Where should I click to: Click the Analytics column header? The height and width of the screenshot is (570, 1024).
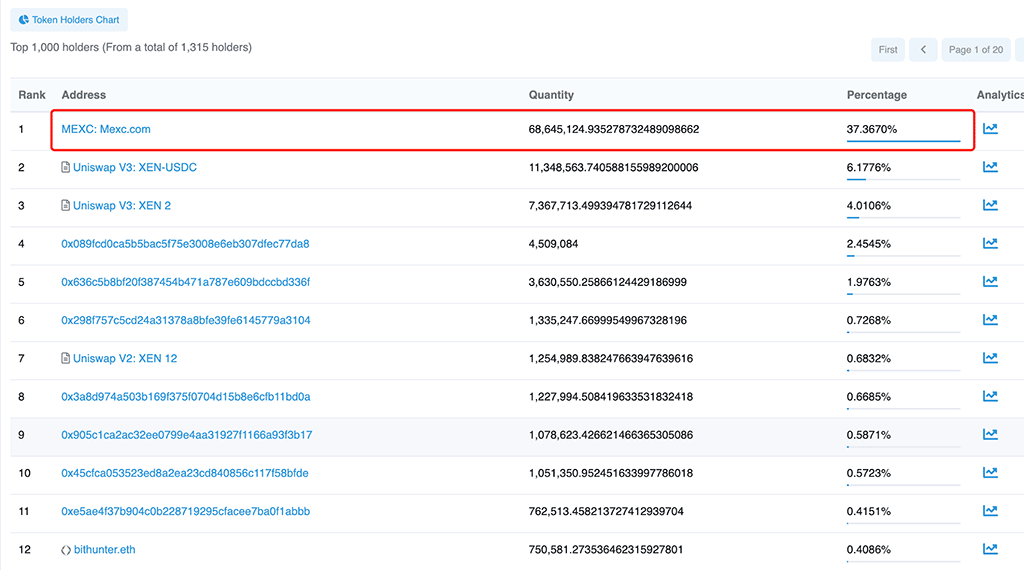(1000, 95)
